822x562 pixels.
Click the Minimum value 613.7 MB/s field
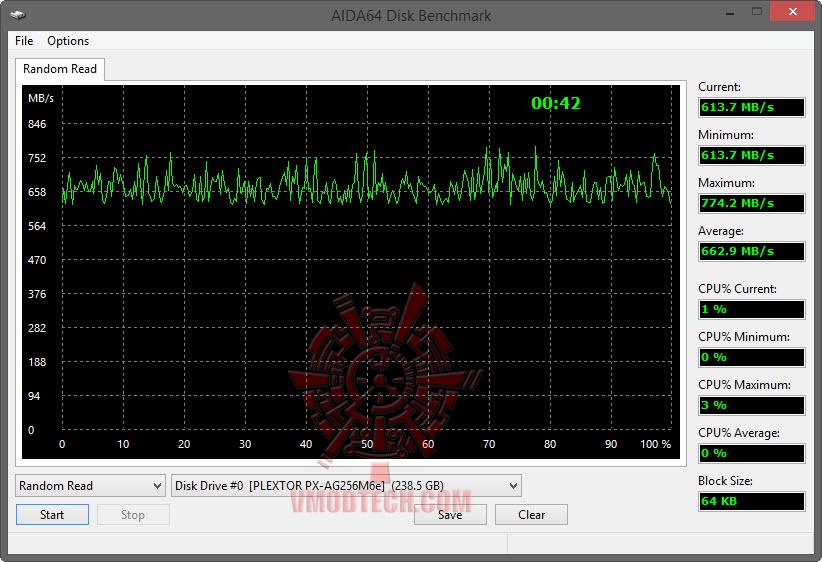point(752,156)
